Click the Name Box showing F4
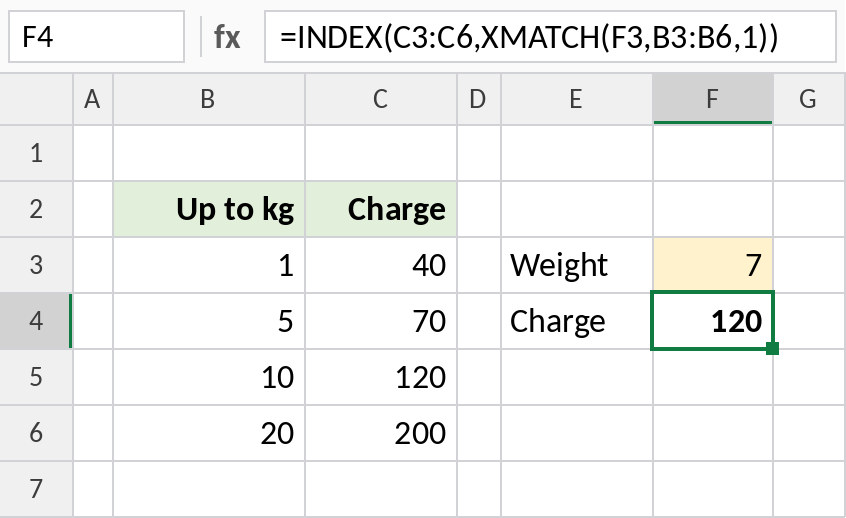The width and height of the screenshot is (846, 518). [96, 37]
